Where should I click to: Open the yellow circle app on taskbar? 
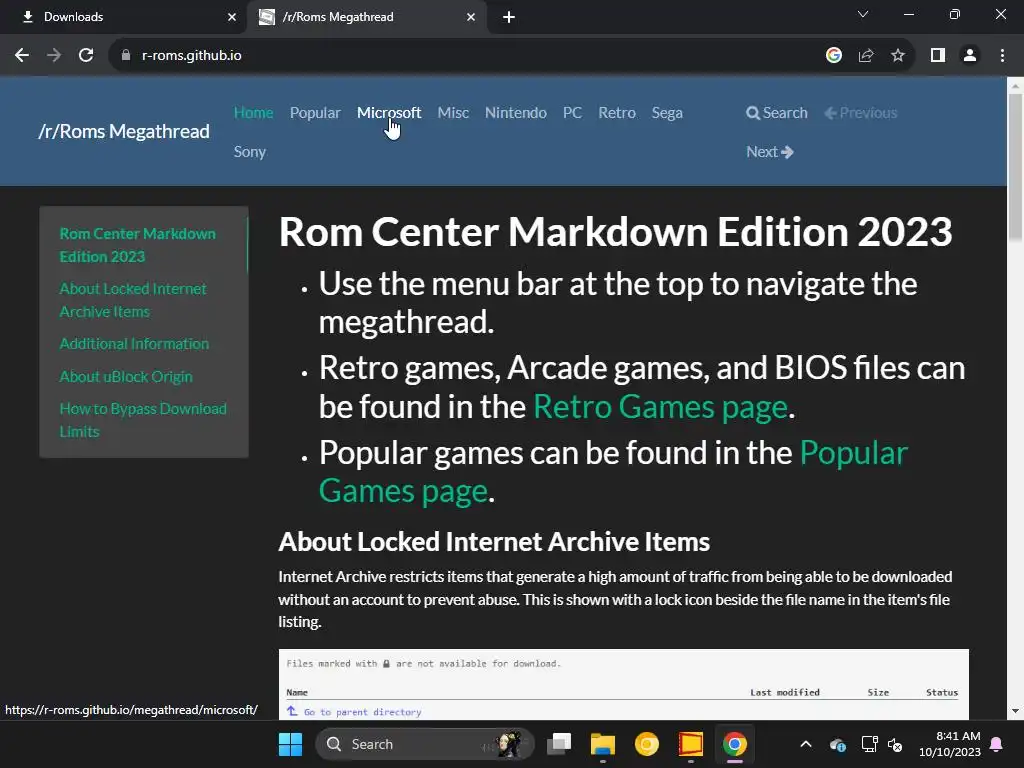[x=647, y=744]
